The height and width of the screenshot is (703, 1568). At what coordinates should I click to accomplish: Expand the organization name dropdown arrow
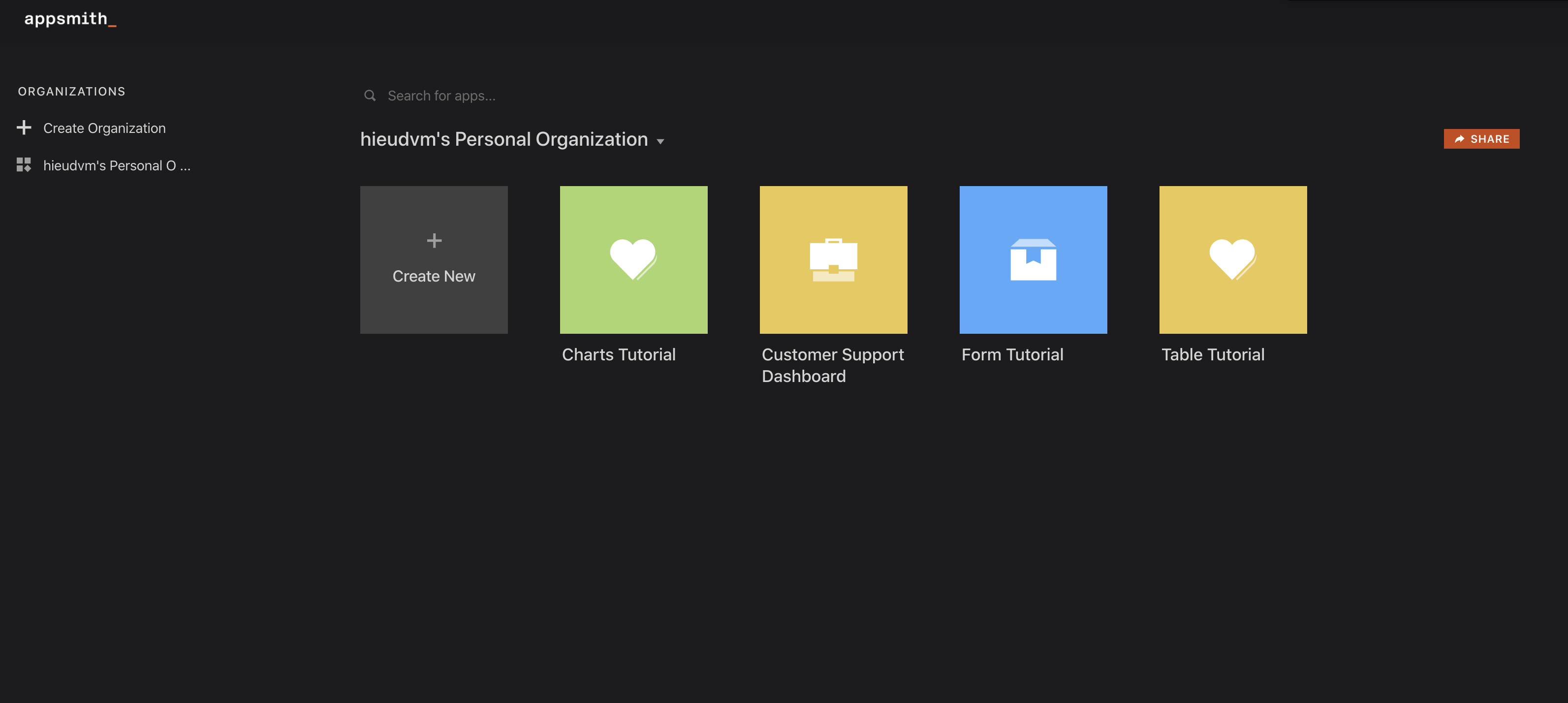tap(660, 141)
